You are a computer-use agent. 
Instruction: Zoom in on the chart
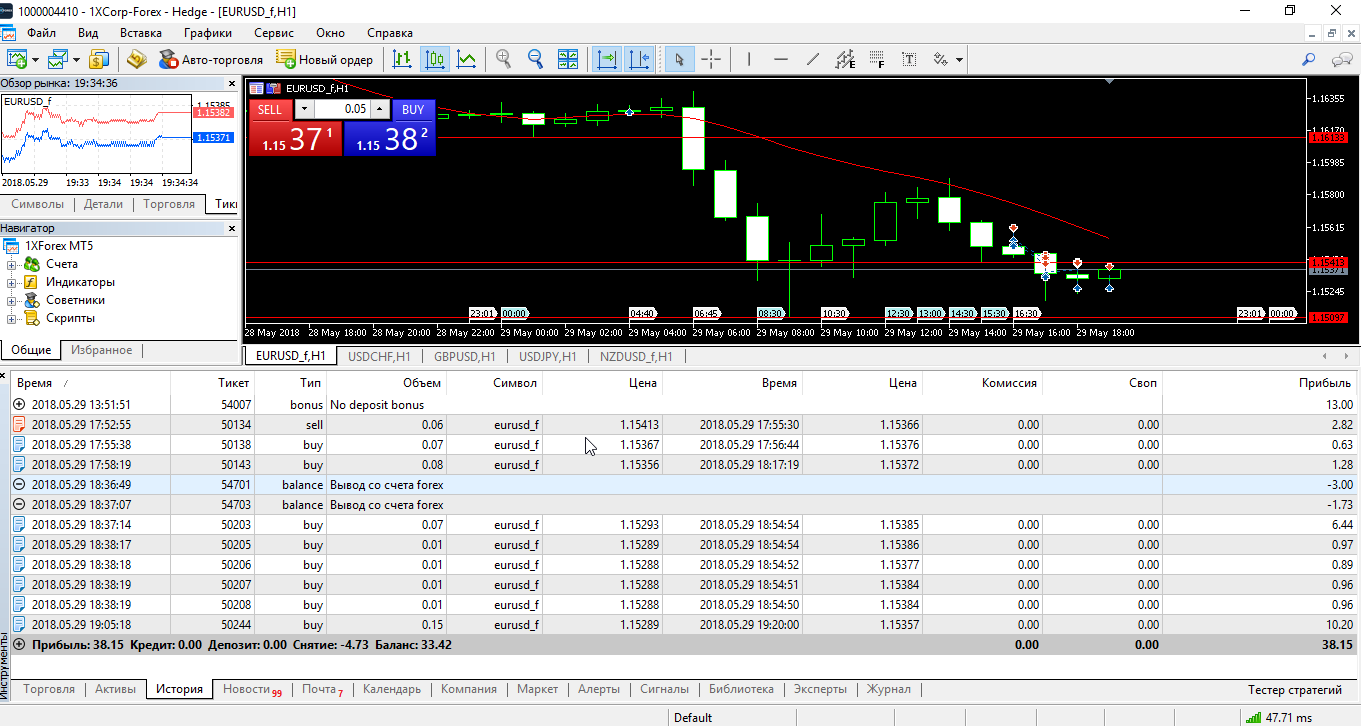pos(503,60)
